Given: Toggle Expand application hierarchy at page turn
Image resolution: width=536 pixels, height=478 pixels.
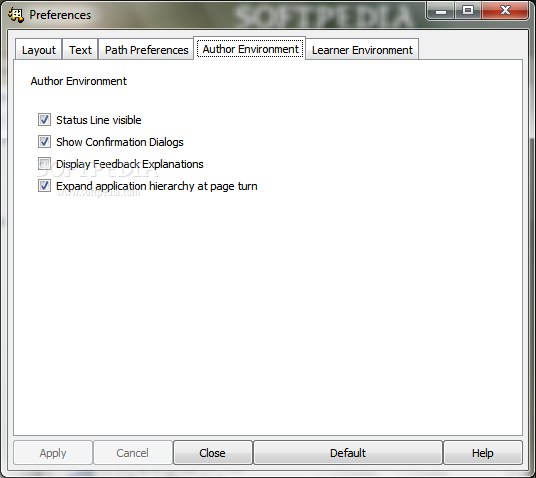Looking at the screenshot, I should tap(44, 186).
